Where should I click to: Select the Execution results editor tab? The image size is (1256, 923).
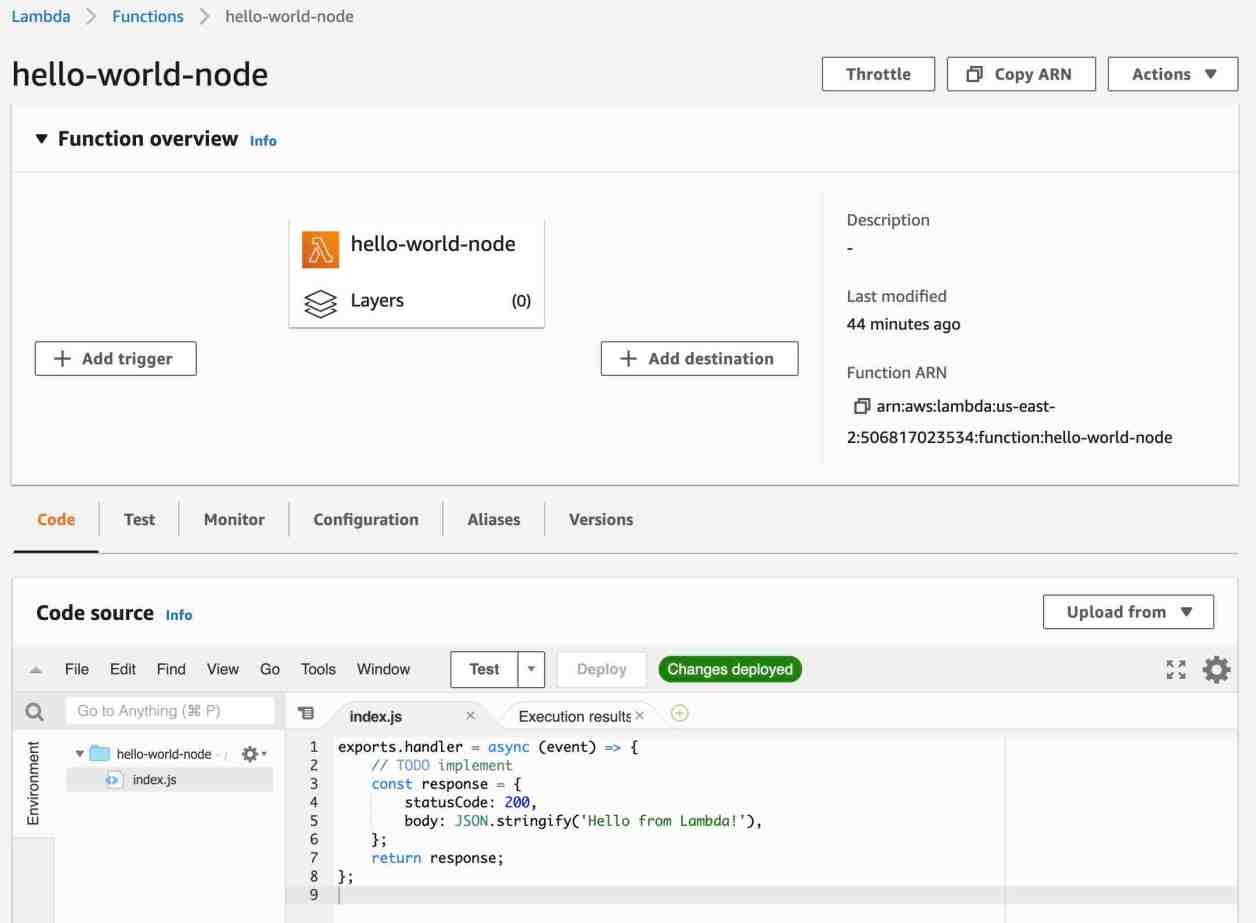click(575, 716)
